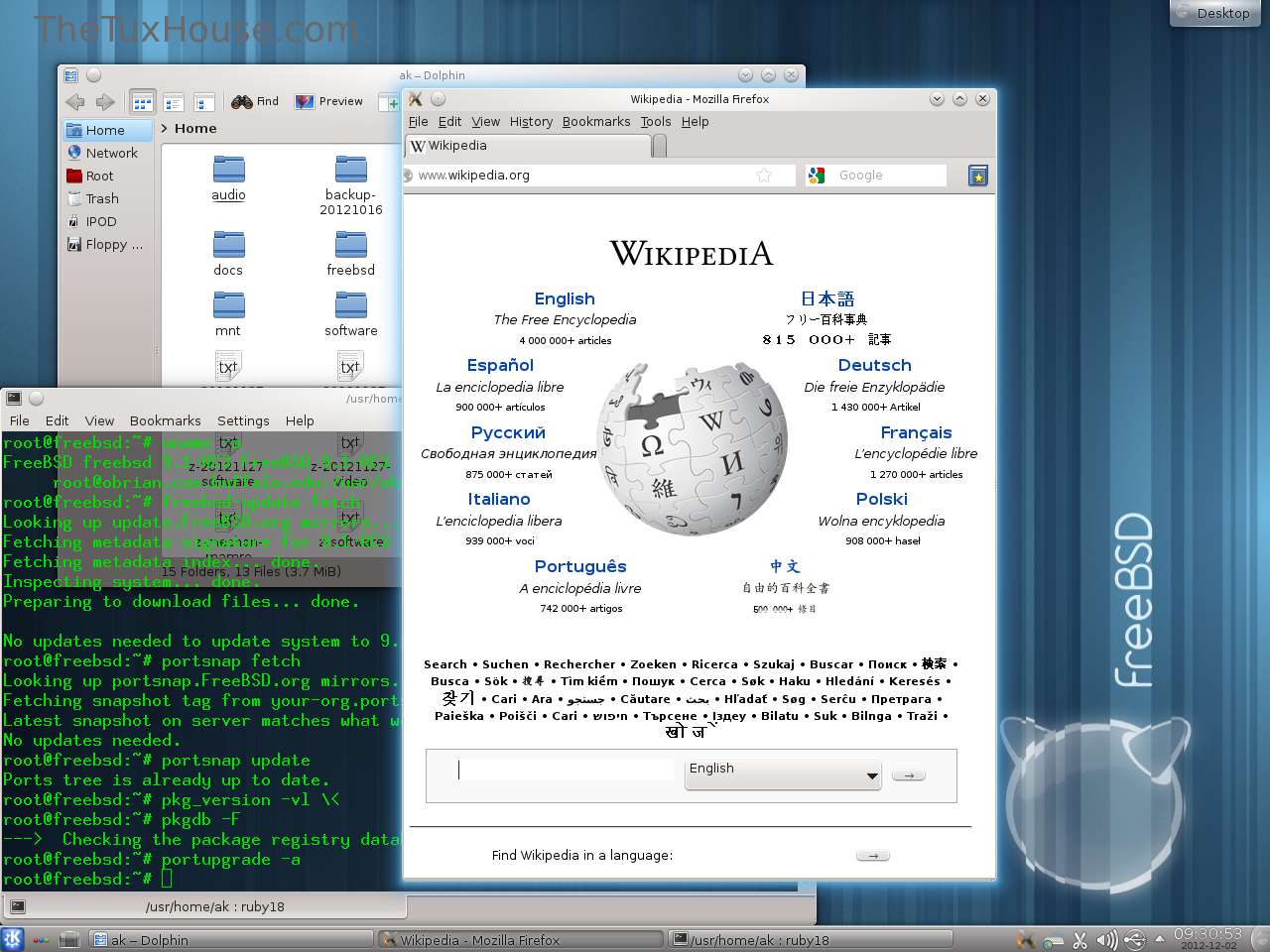Go back using Dolphin's back arrow

coord(75,102)
